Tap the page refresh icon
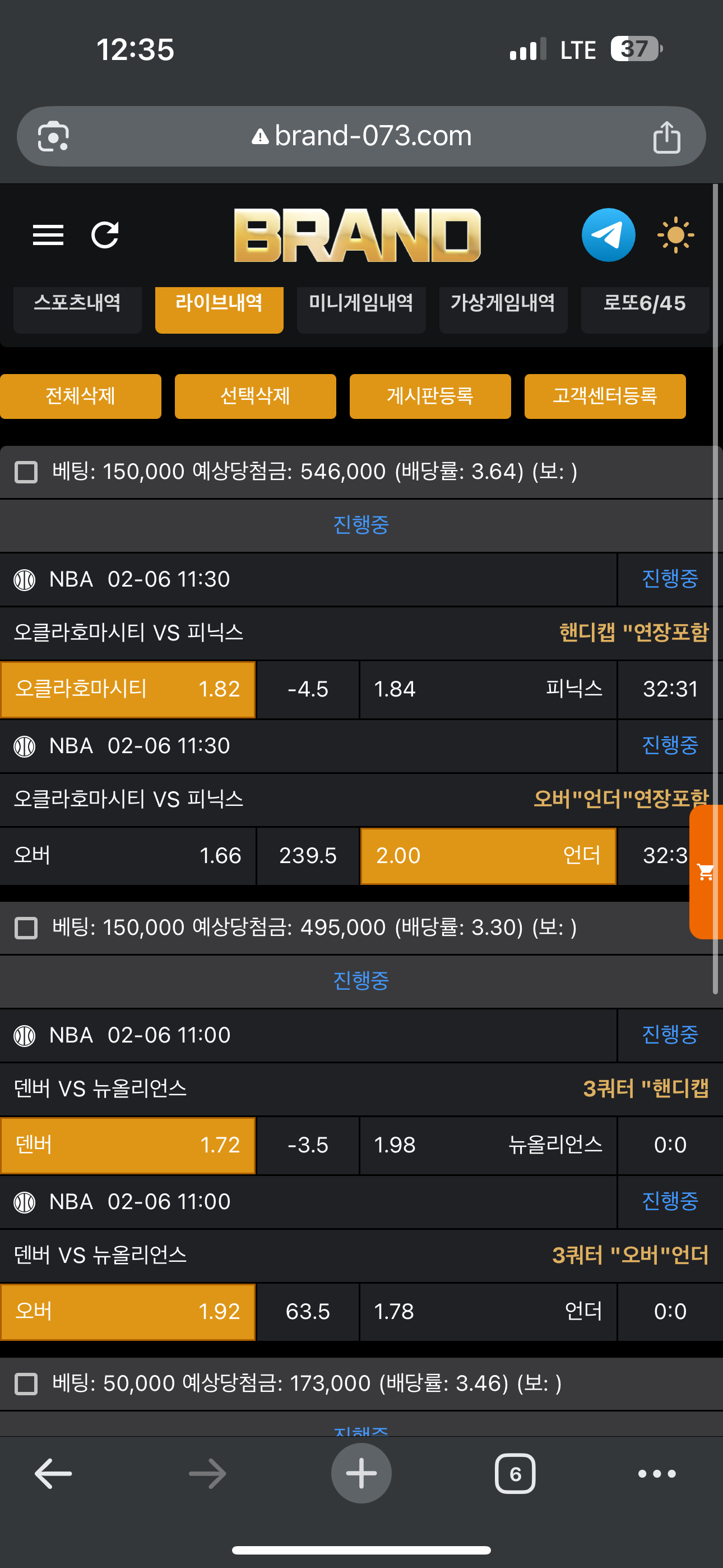The image size is (723, 1568). coord(105,235)
